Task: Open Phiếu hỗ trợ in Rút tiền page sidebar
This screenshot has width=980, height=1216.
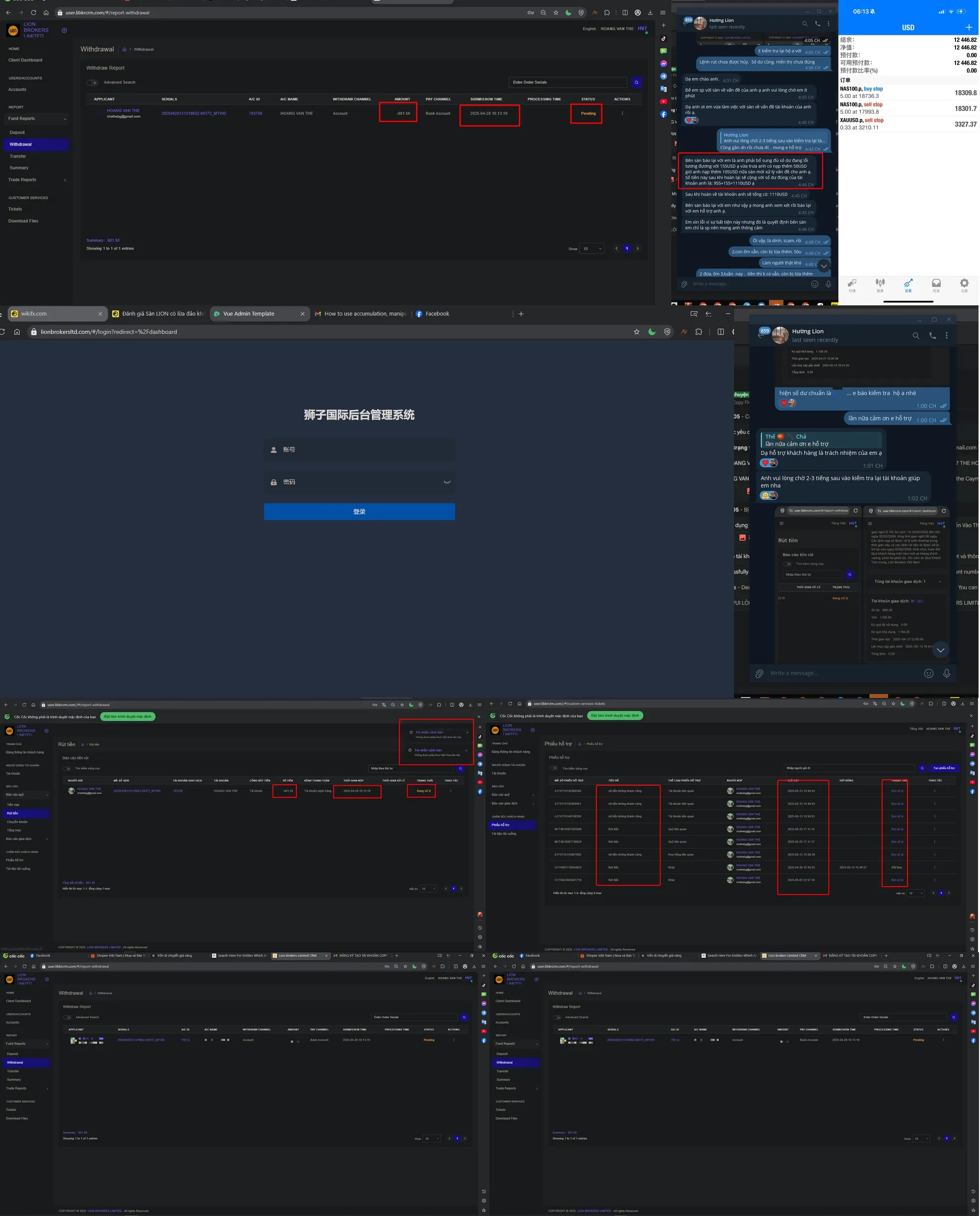Action: tap(15, 860)
